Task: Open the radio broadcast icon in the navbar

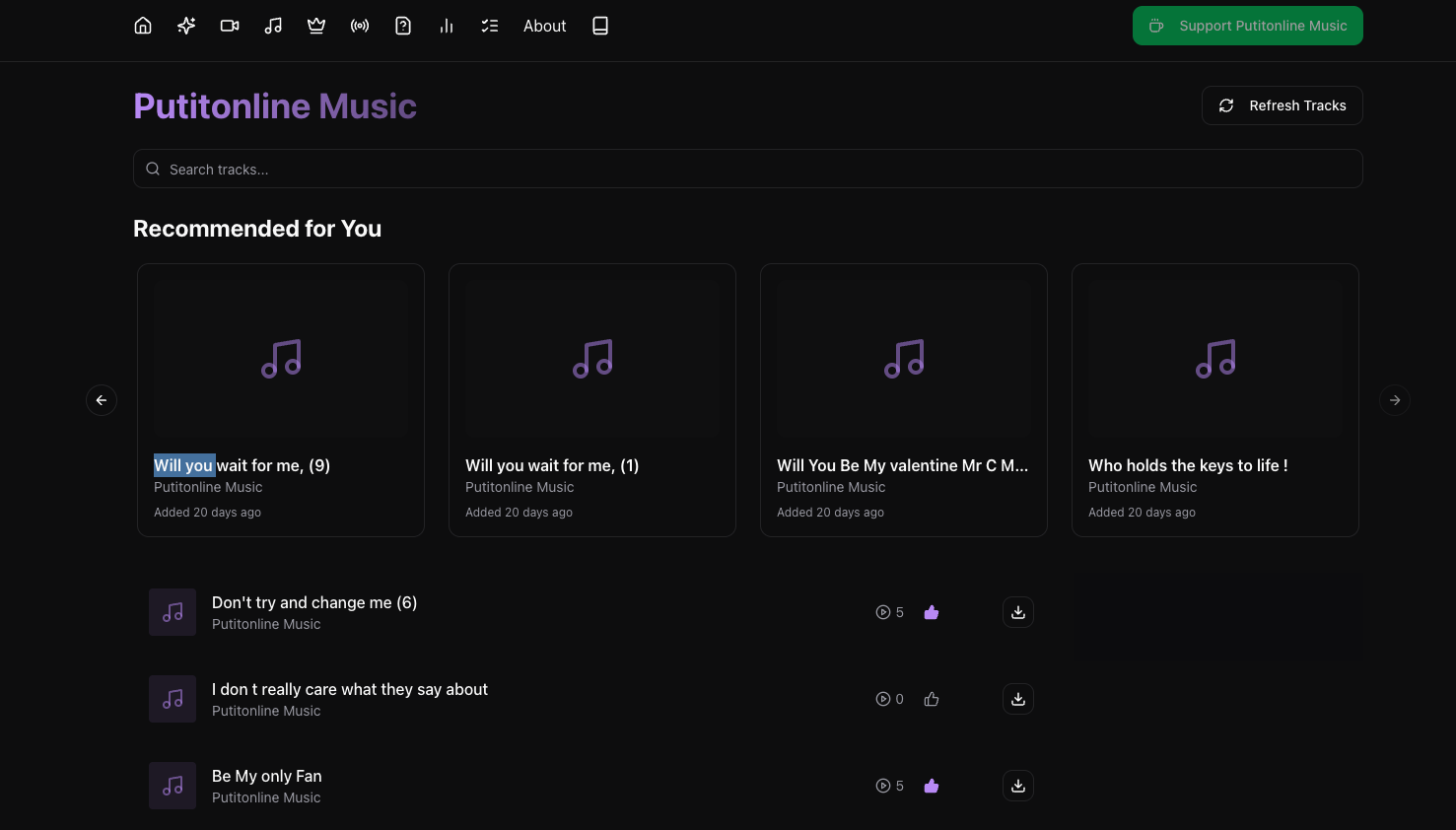Action: click(x=360, y=26)
